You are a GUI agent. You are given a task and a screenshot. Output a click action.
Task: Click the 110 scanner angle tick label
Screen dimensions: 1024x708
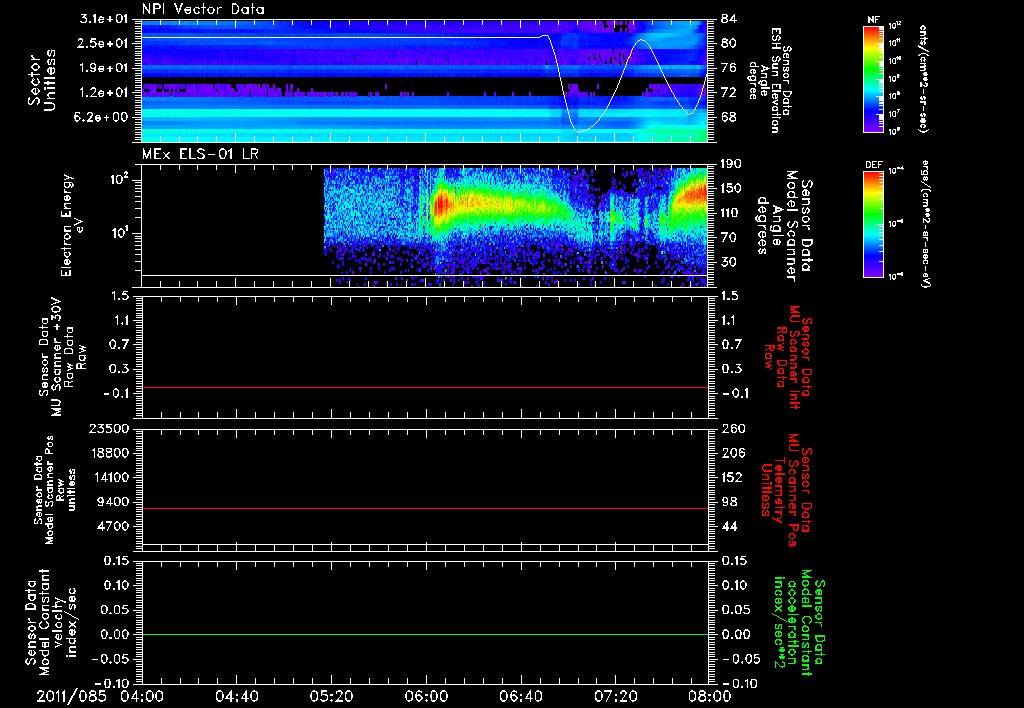(731, 213)
